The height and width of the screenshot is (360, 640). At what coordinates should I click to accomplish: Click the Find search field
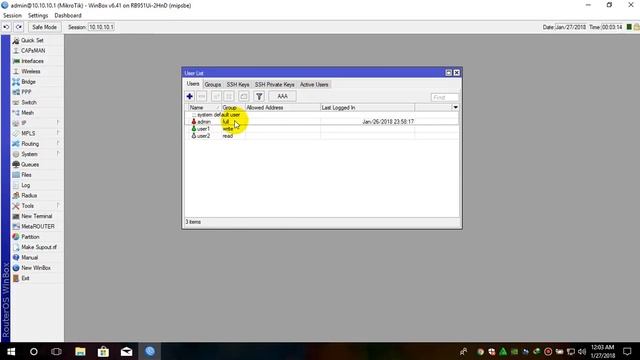pyautogui.click(x=444, y=98)
